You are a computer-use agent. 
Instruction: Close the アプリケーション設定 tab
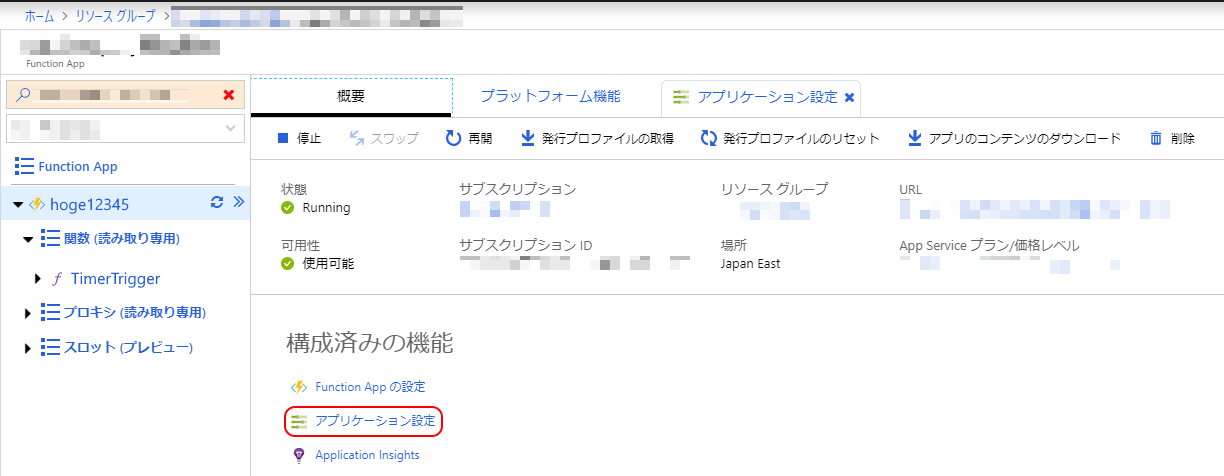(849, 97)
